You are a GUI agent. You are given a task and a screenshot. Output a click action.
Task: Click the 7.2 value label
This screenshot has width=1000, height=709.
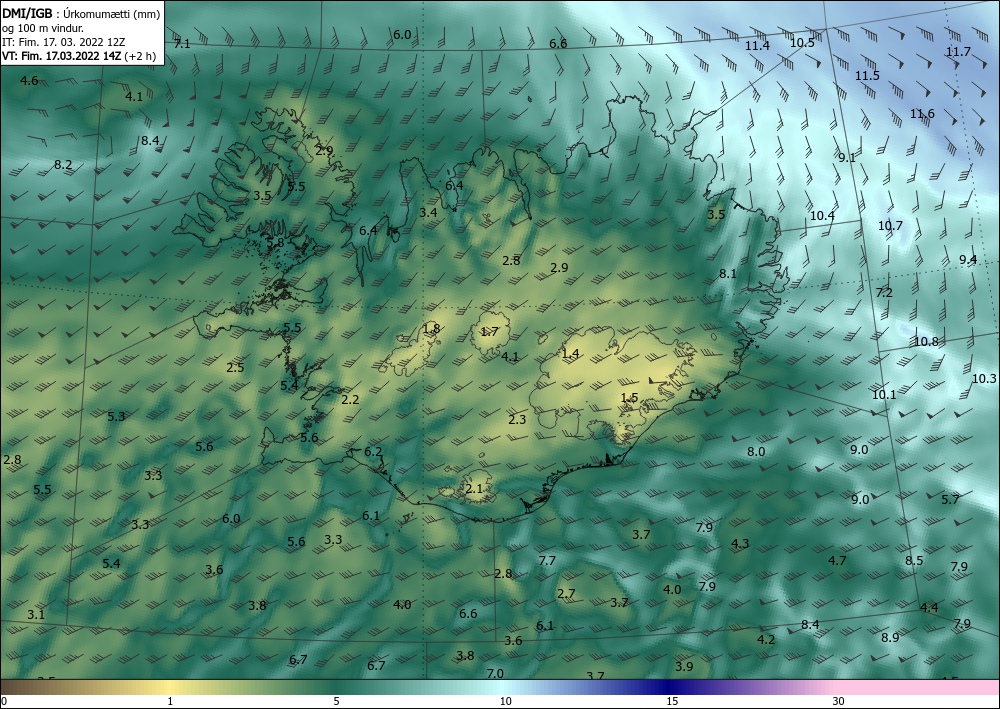coord(884,293)
